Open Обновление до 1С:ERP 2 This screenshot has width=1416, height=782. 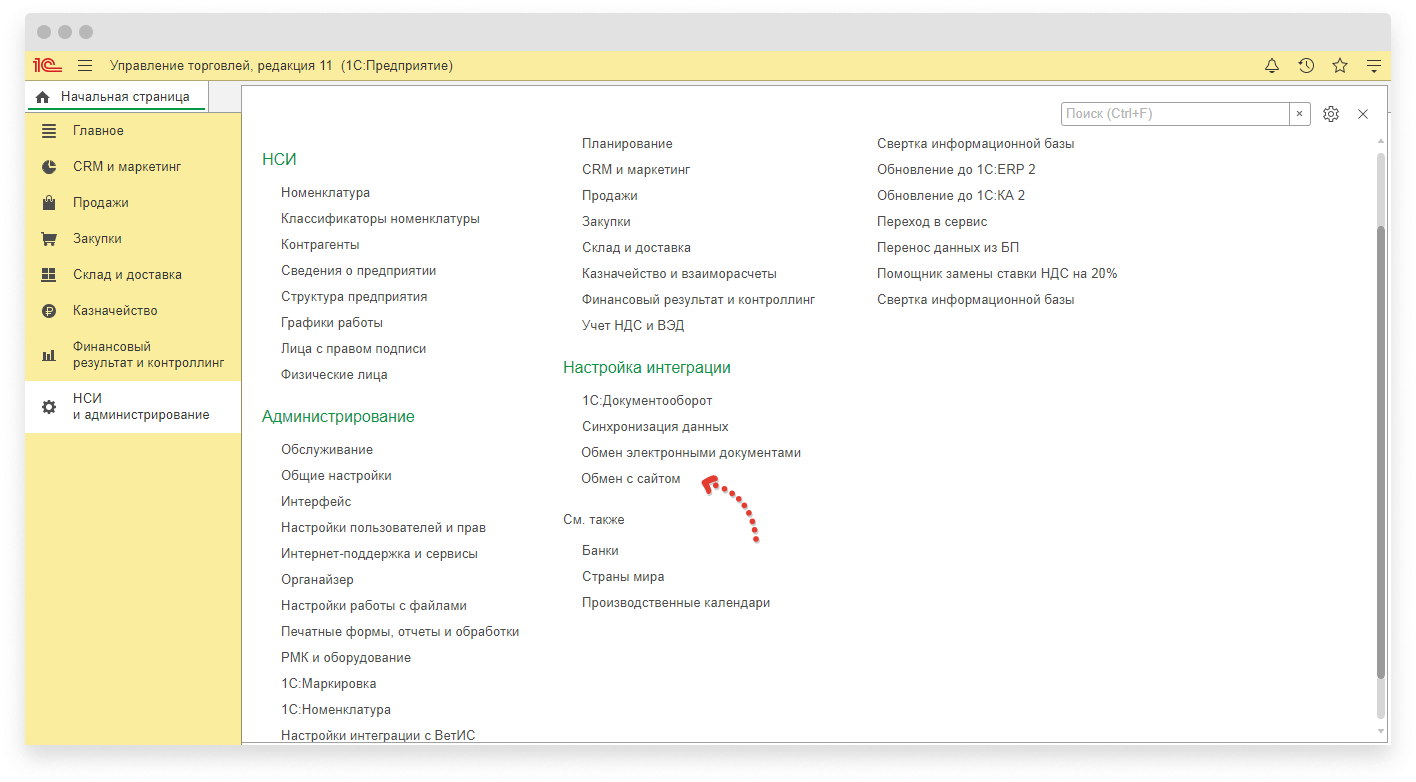pyautogui.click(x=956, y=170)
